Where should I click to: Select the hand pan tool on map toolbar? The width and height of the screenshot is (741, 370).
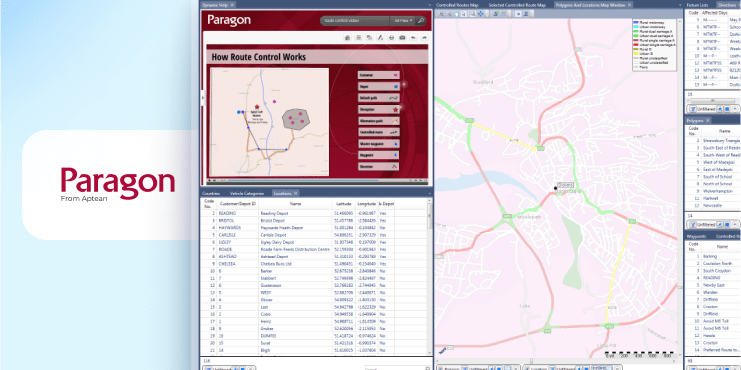457,14
